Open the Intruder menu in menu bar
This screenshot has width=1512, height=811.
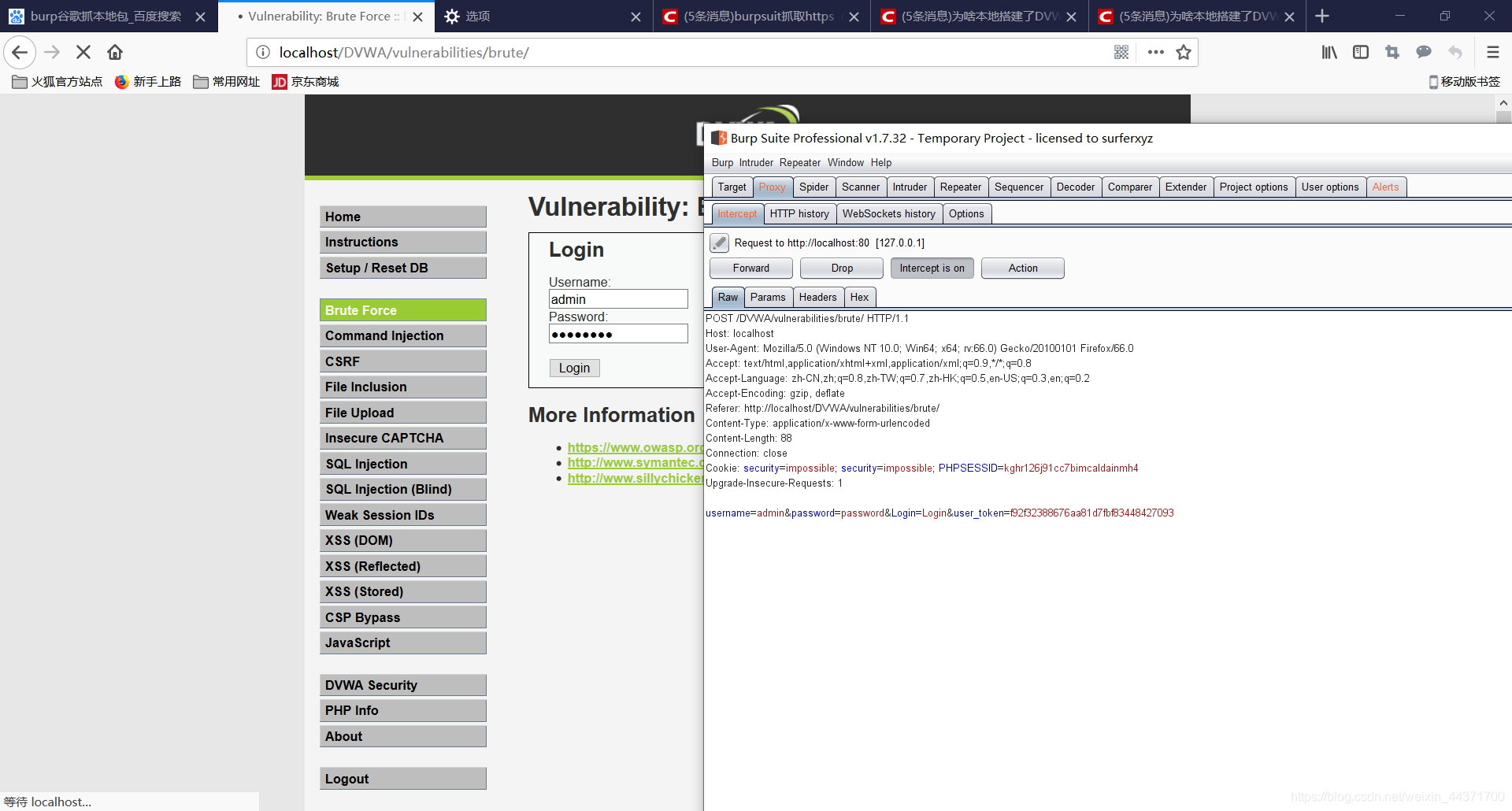(756, 163)
